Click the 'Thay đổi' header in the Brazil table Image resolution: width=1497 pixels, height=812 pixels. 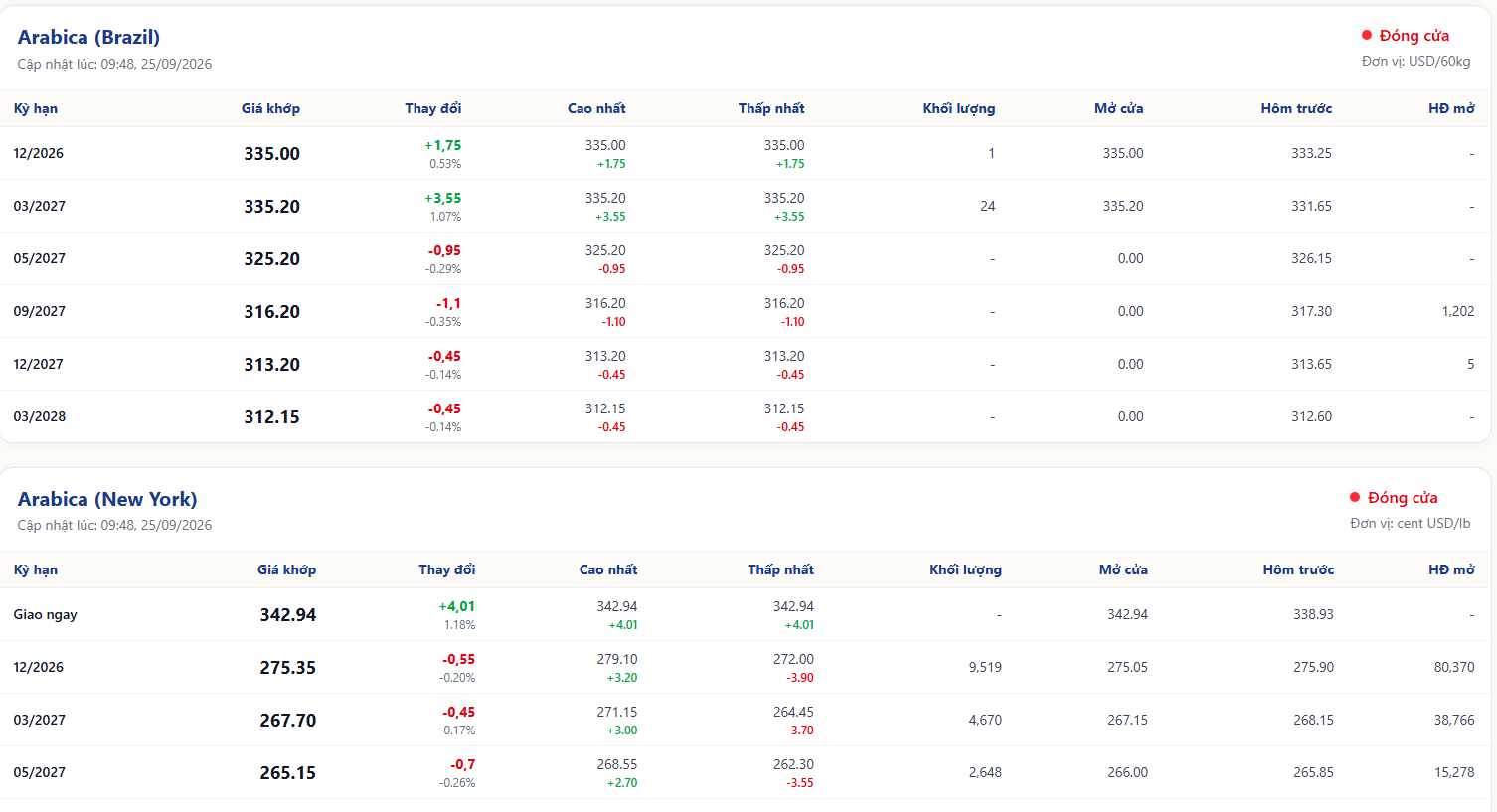point(433,108)
